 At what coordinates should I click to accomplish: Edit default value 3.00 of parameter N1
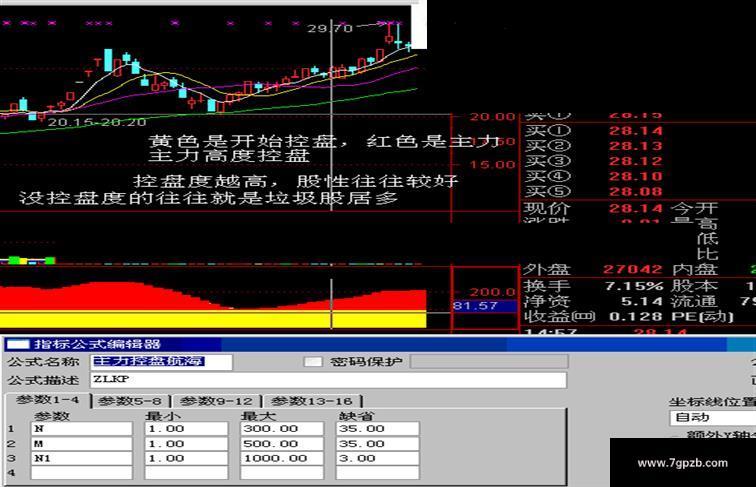378,459
